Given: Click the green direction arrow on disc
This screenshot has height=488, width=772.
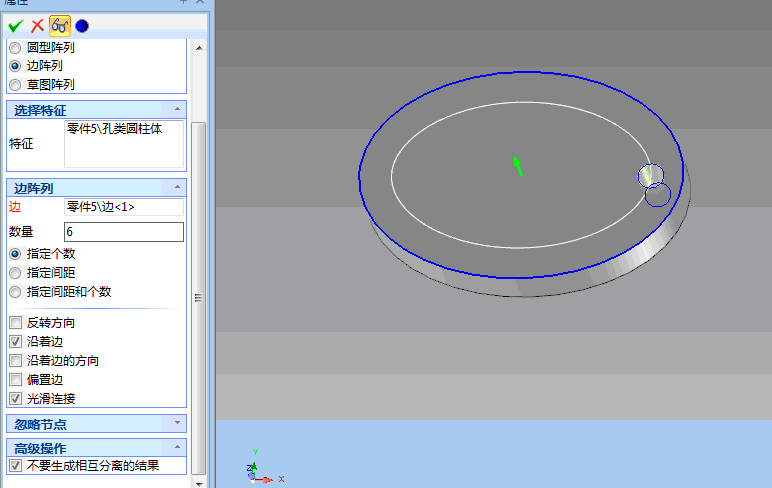Looking at the screenshot, I should (x=518, y=165).
